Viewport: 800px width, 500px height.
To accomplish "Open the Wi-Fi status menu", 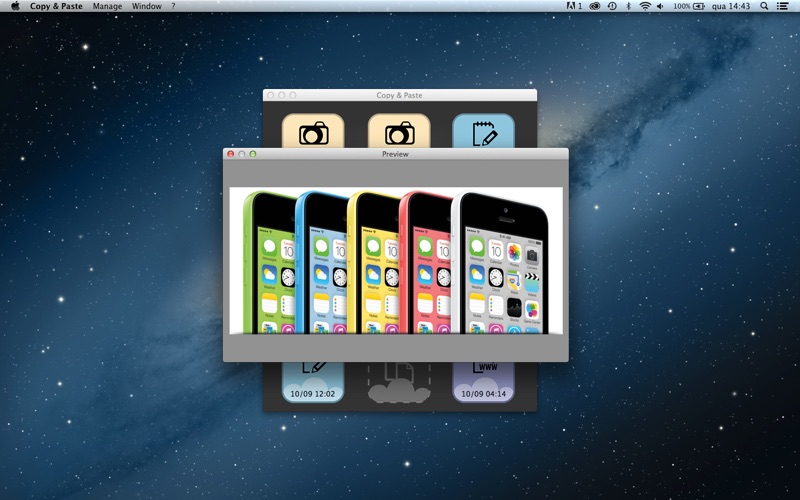I will [x=645, y=6].
